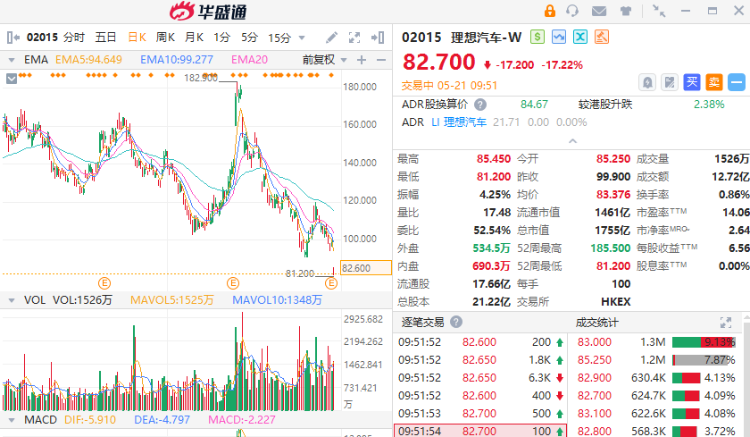This screenshot has height=437, width=750.
Task: Toggle the chart event markers checkbox
Action: (x=11, y=78)
